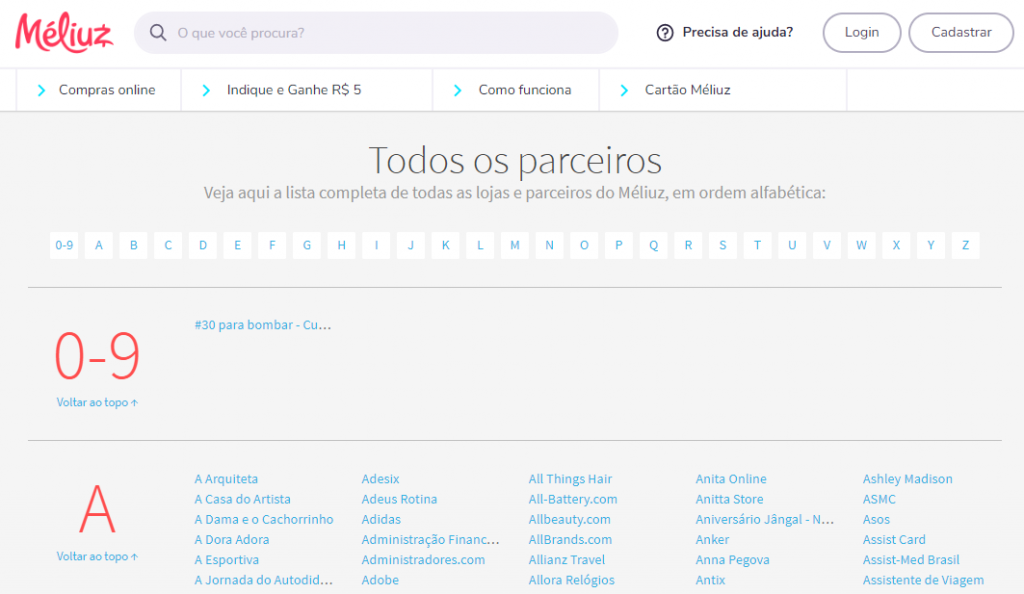Jump to letter M in index

click(515, 245)
